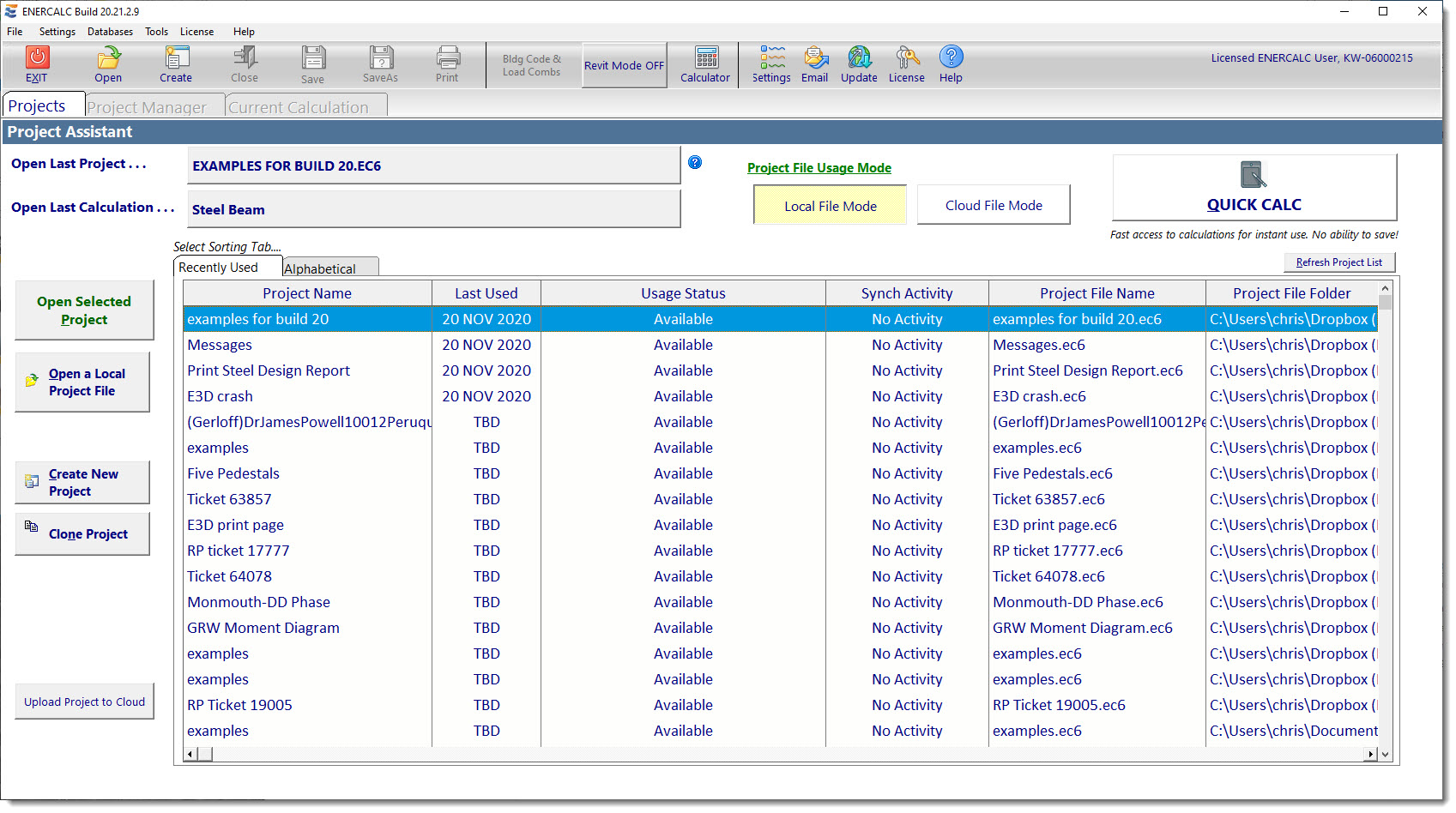The image size is (1456, 813).
Task: Click the Refresh Project List button
Action: pos(1338,262)
